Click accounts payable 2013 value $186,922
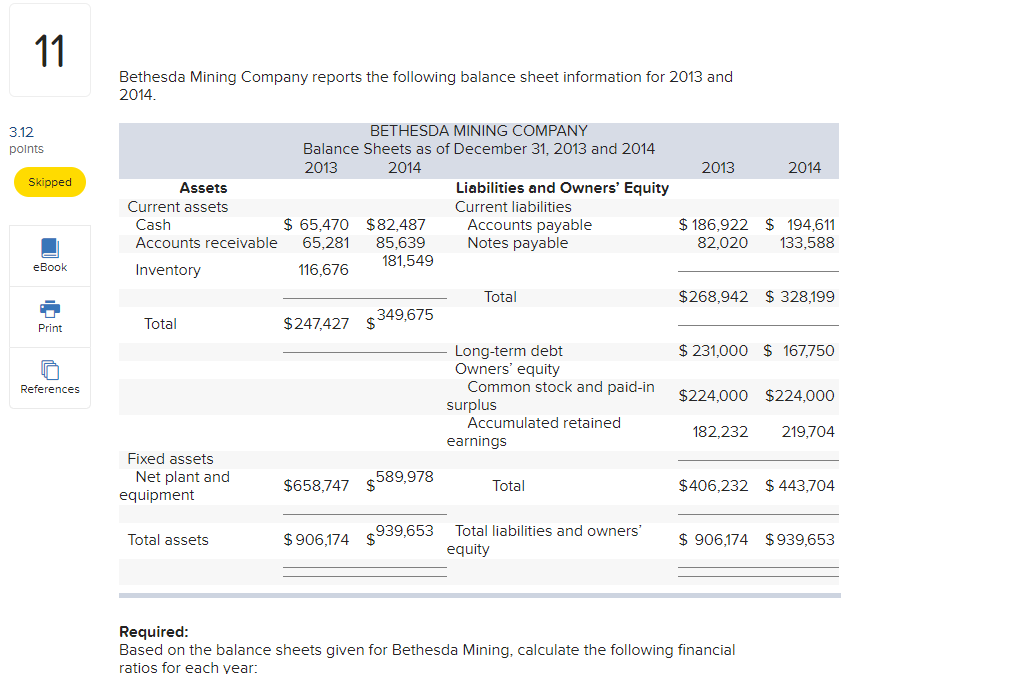 [x=713, y=225]
